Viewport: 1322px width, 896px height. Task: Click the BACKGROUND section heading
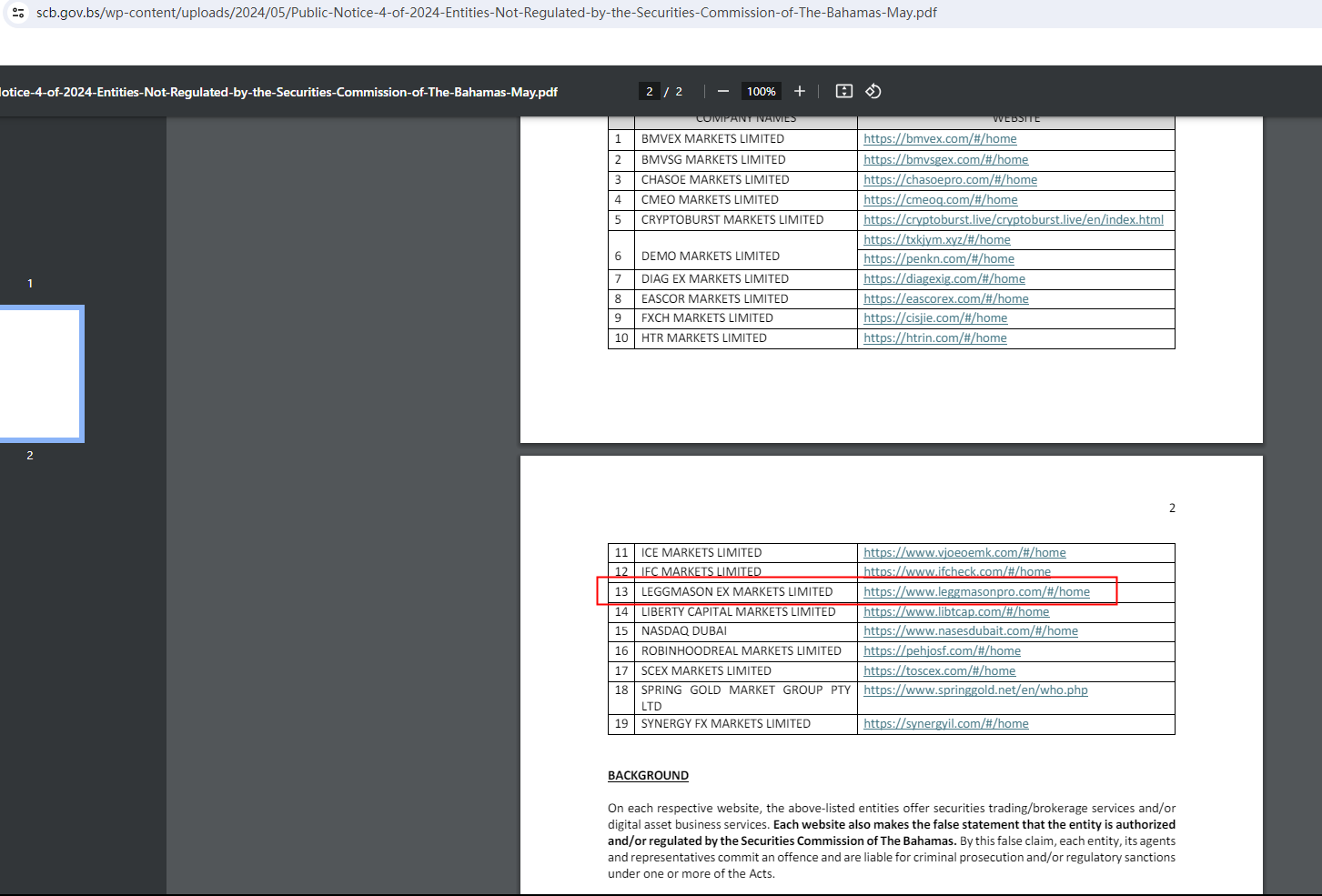(648, 776)
